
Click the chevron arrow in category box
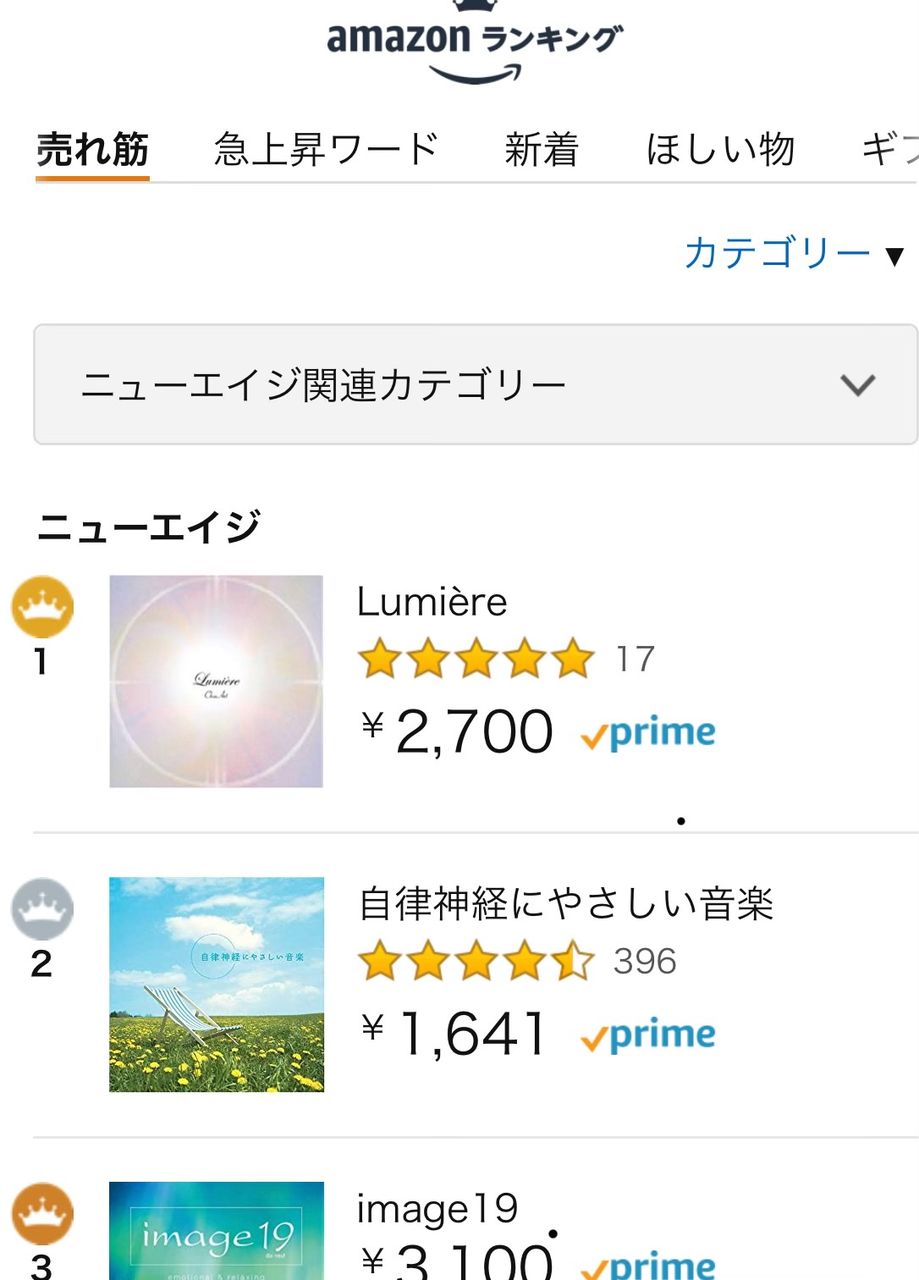click(858, 385)
